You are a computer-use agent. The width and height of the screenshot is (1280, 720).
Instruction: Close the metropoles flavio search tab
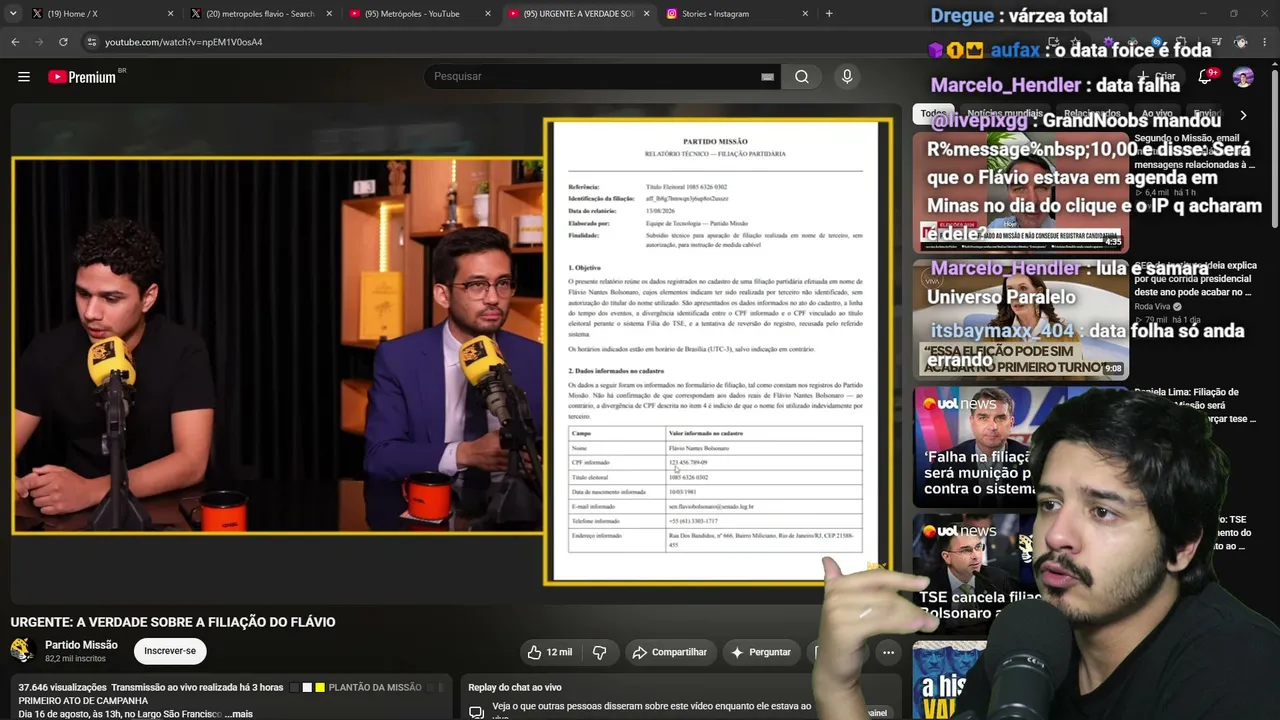pyautogui.click(x=329, y=14)
